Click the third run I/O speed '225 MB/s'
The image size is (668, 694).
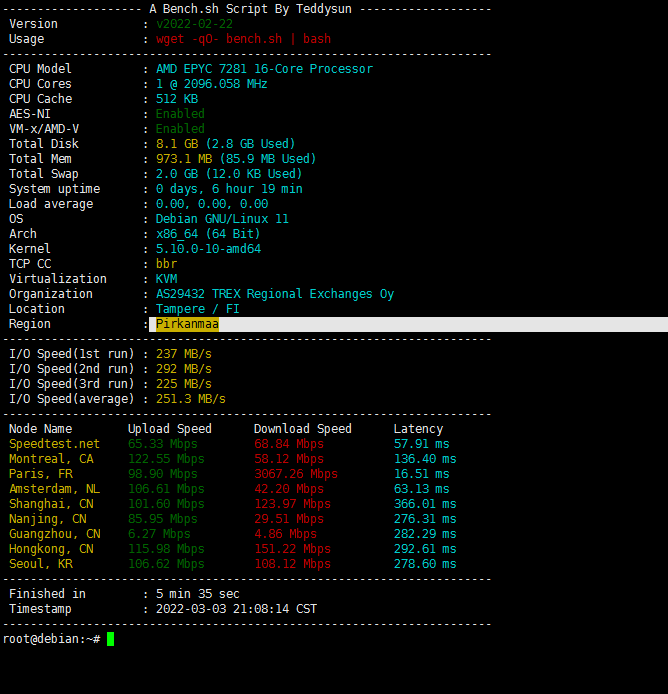184,384
